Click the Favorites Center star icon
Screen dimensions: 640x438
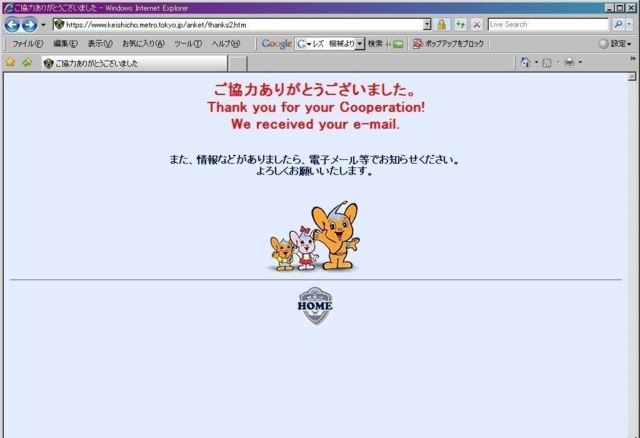[x=10, y=62]
